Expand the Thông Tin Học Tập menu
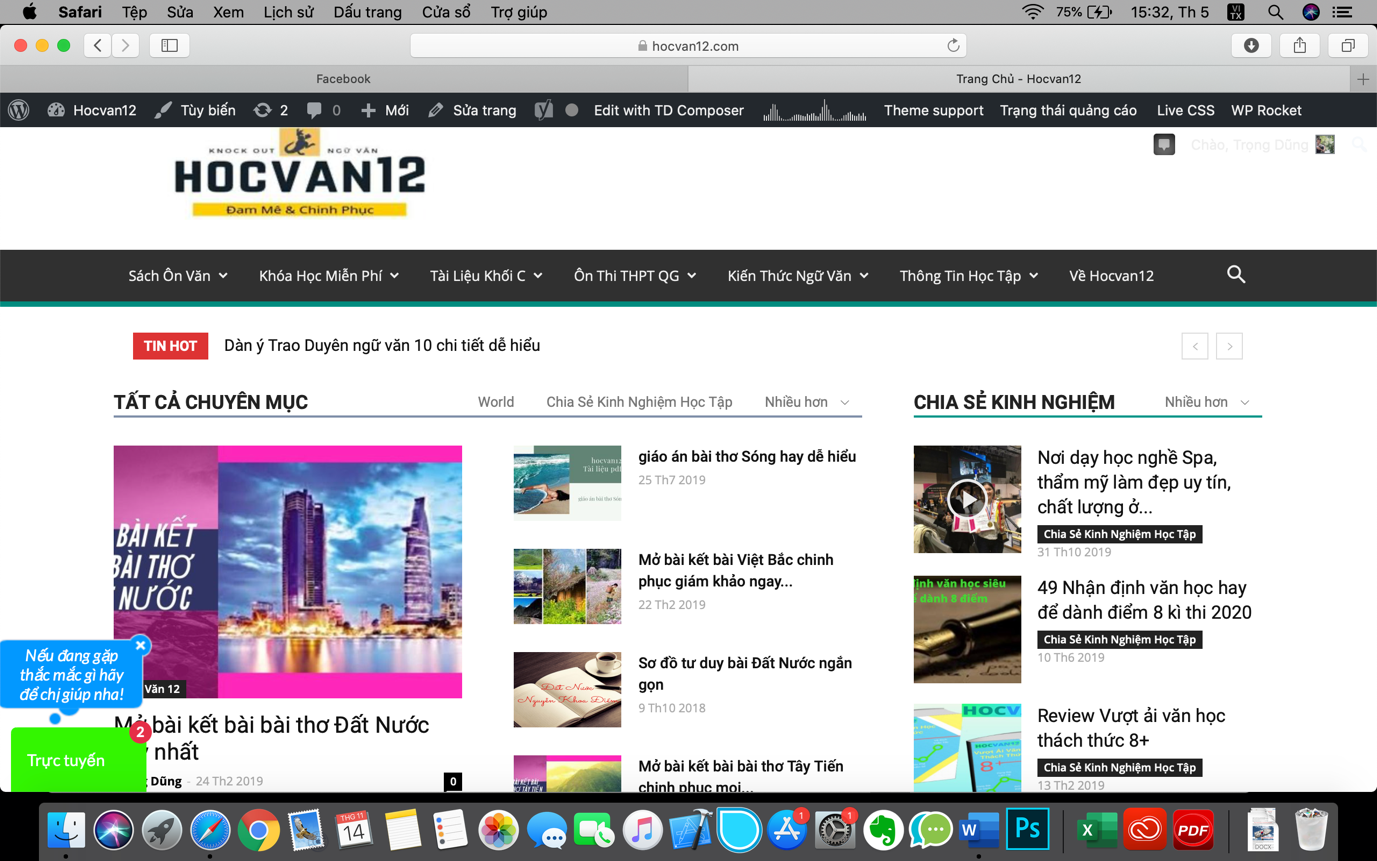Screen dimensions: 1377x861 click(x=969, y=276)
